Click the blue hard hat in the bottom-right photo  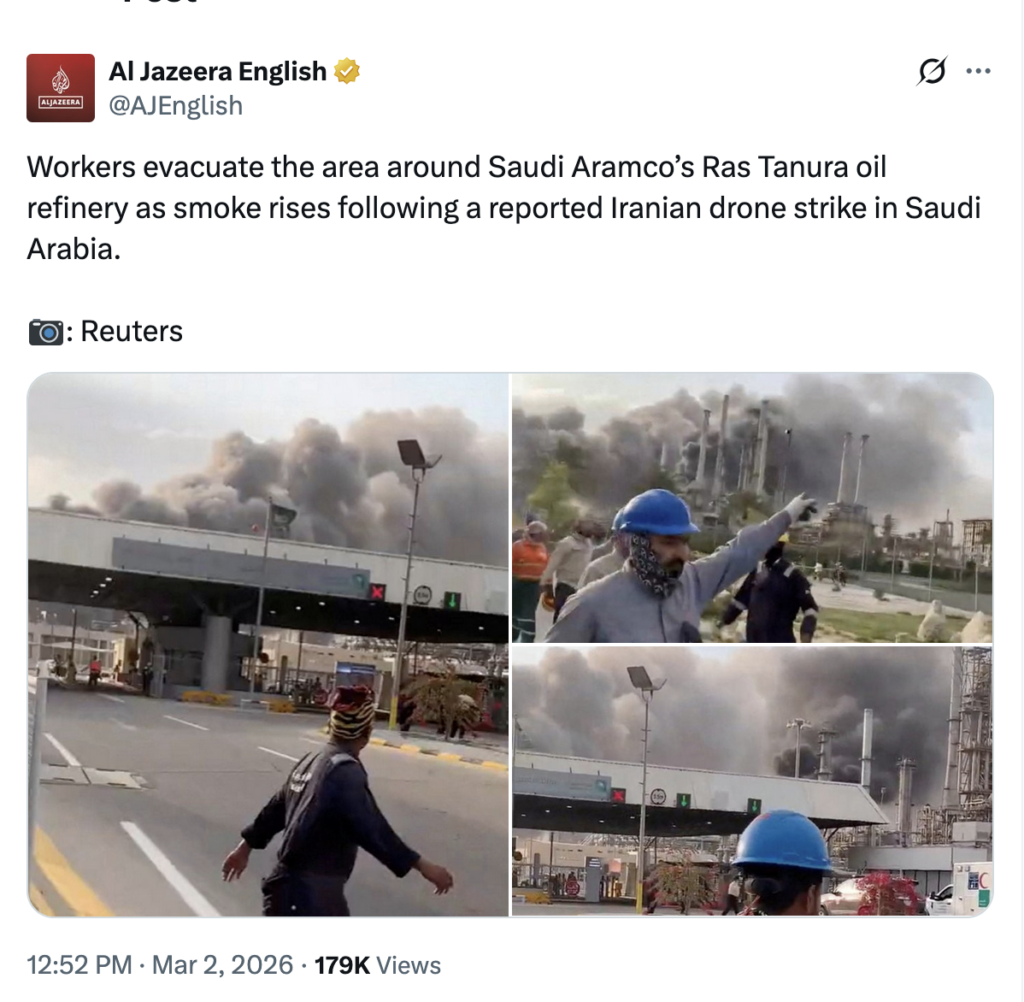tap(783, 842)
